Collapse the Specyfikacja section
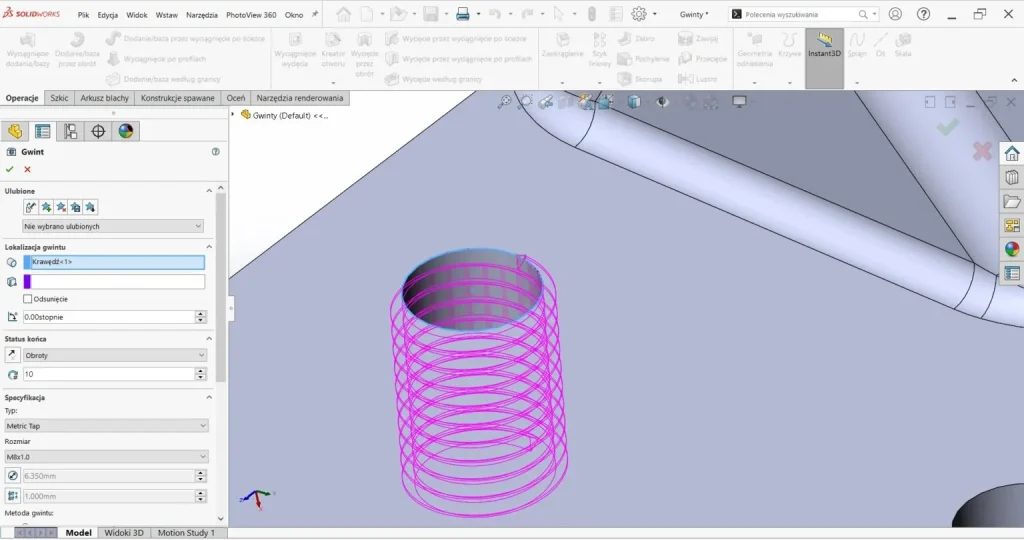The width and height of the screenshot is (1024, 540). click(209, 397)
